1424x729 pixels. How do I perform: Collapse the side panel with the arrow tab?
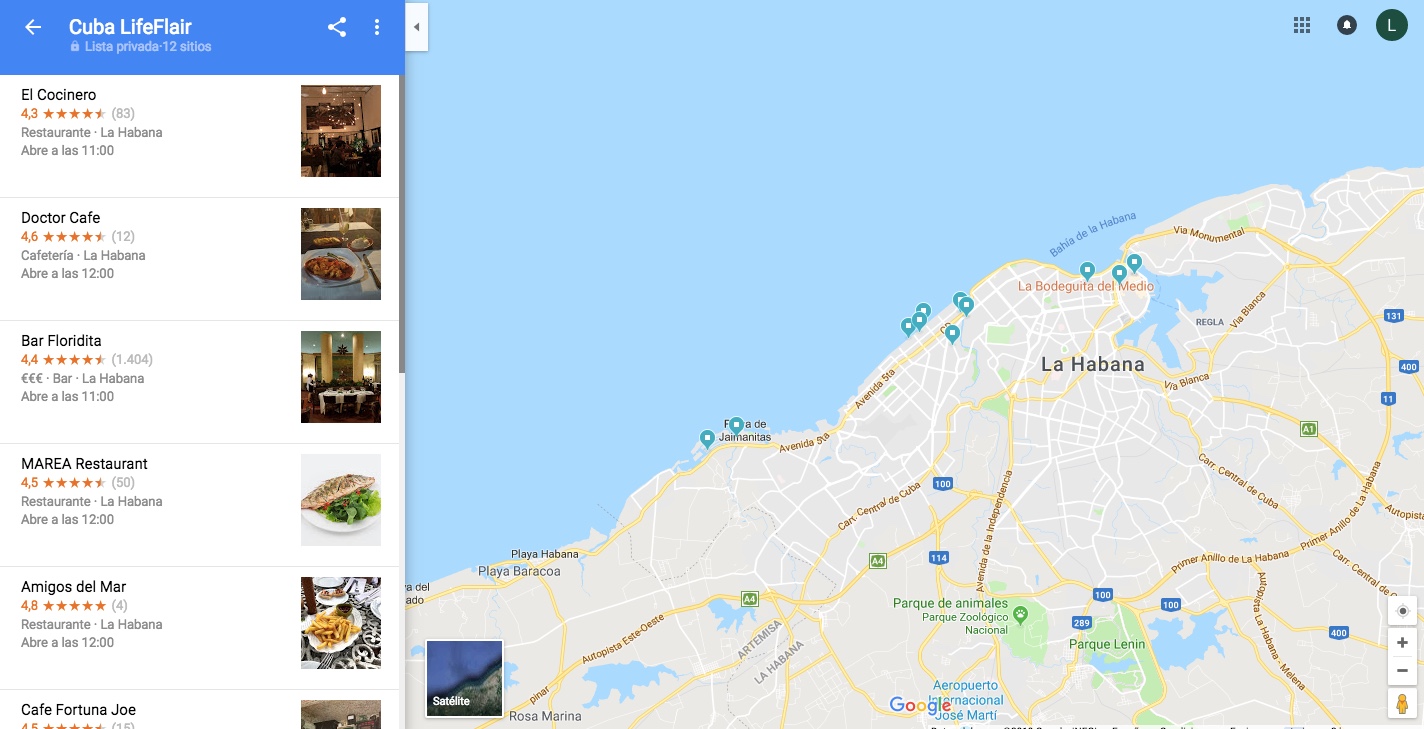[416, 27]
